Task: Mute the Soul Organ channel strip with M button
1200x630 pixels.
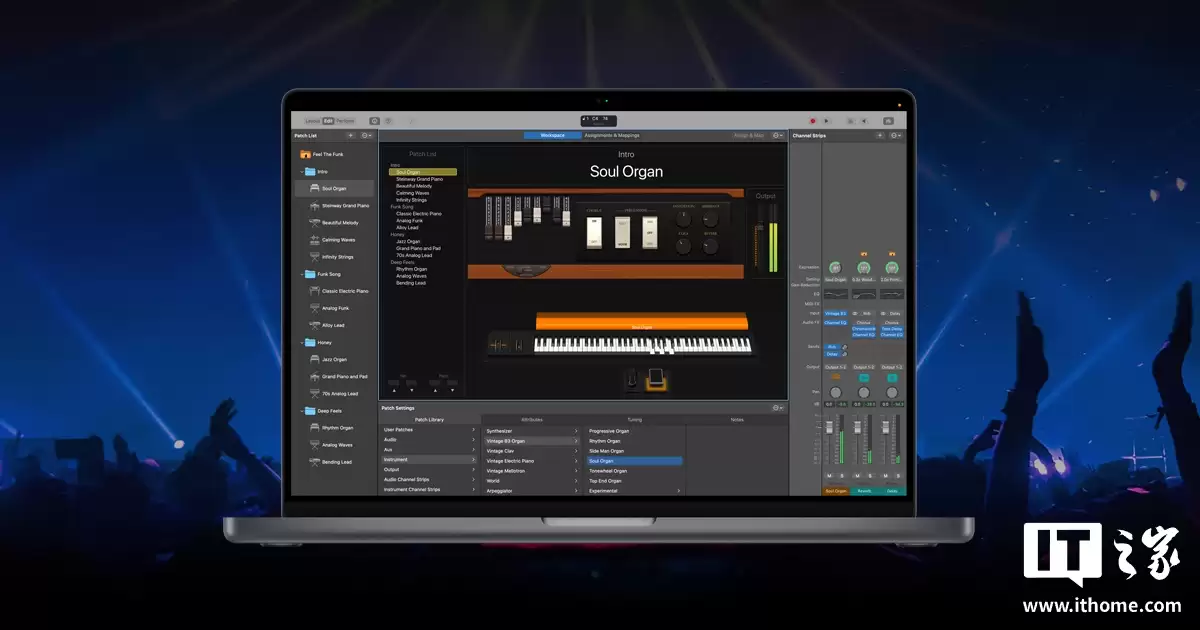Action: (829, 475)
